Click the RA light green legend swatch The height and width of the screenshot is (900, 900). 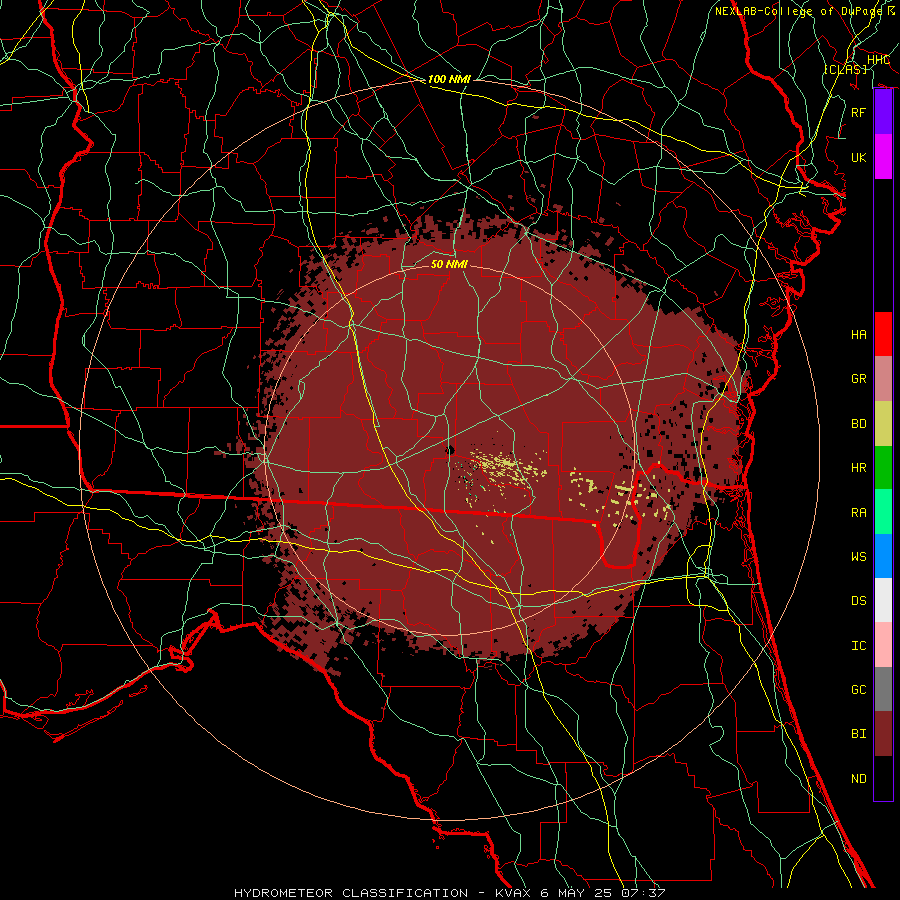883,512
